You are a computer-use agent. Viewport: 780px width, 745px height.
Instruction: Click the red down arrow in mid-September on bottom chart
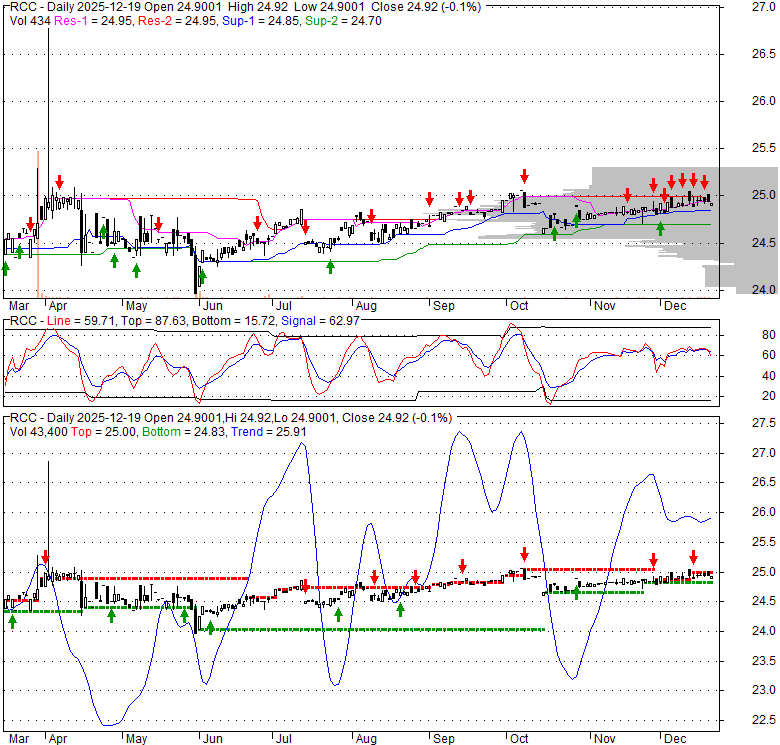pyautogui.click(x=462, y=565)
